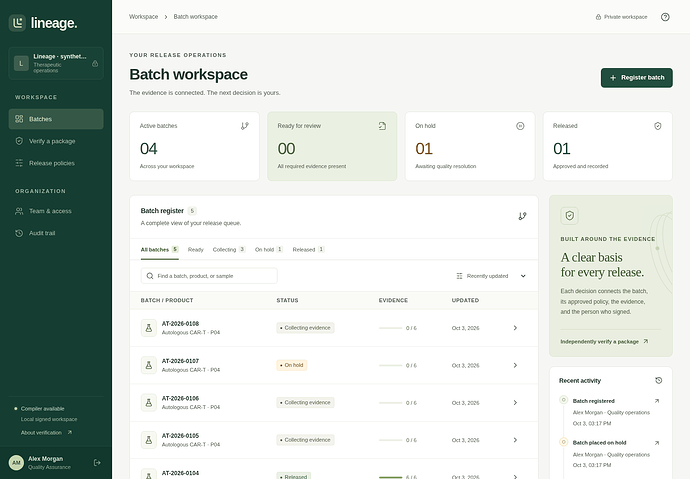
Task: Click the flask icon for AT-2026-0107
Action: coord(149,366)
